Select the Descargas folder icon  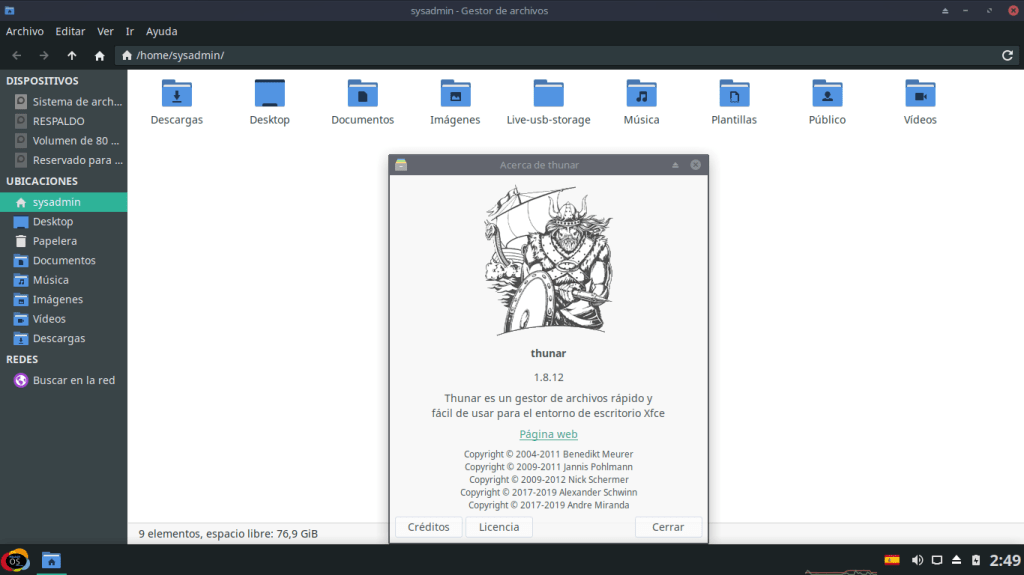tap(177, 95)
